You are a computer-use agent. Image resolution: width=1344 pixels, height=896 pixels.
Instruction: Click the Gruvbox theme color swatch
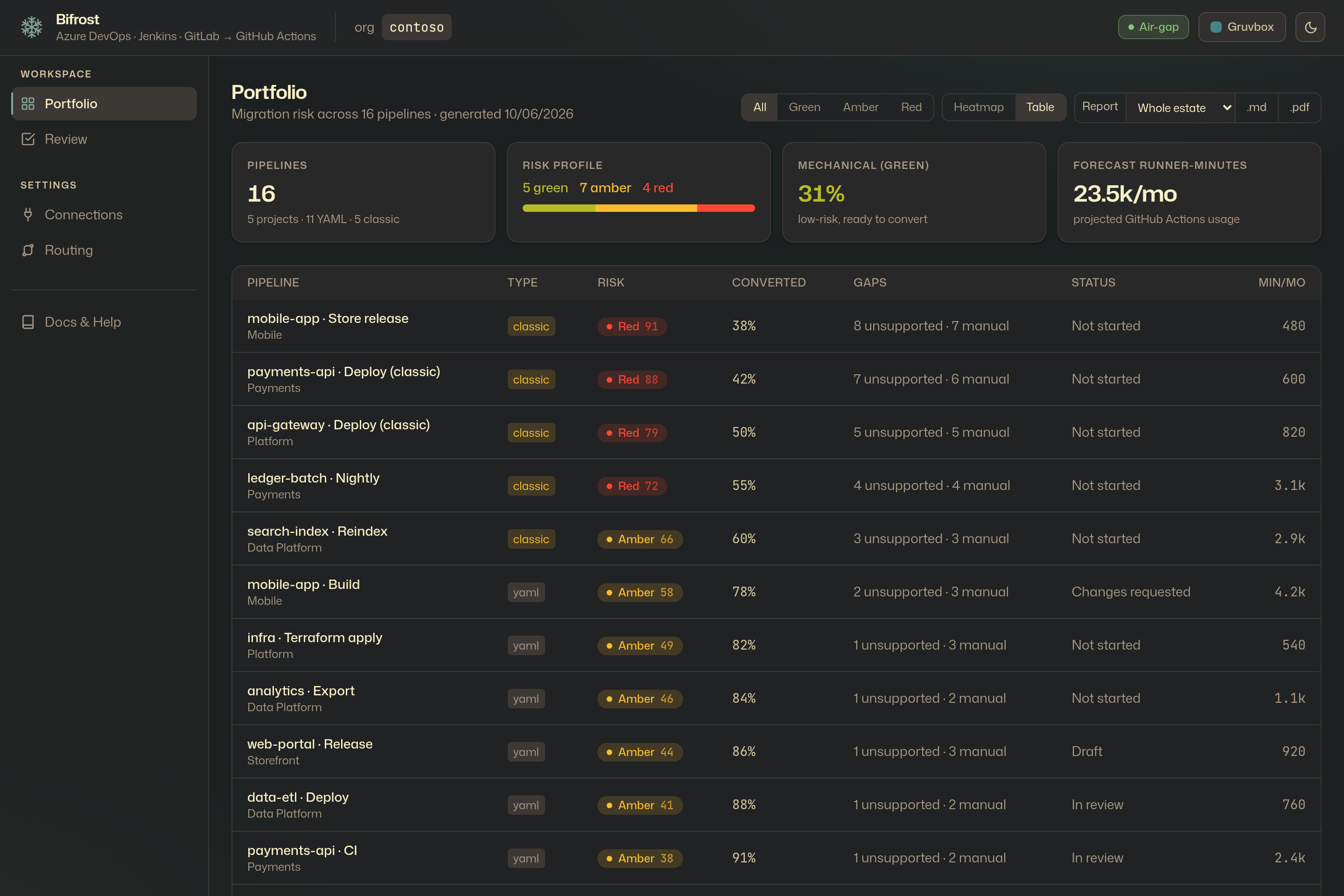pos(1216,27)
